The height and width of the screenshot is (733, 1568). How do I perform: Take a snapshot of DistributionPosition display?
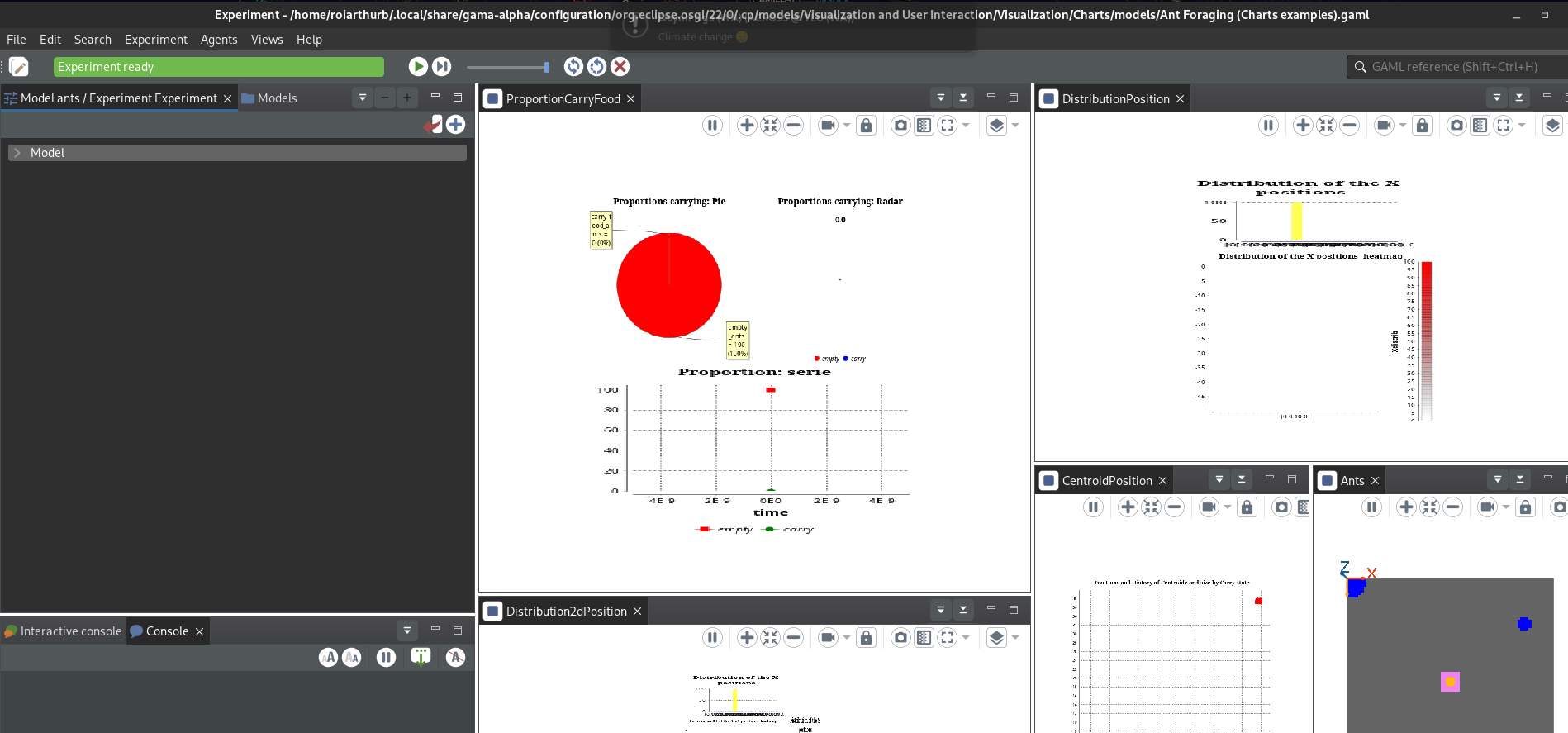(1456, 125)
